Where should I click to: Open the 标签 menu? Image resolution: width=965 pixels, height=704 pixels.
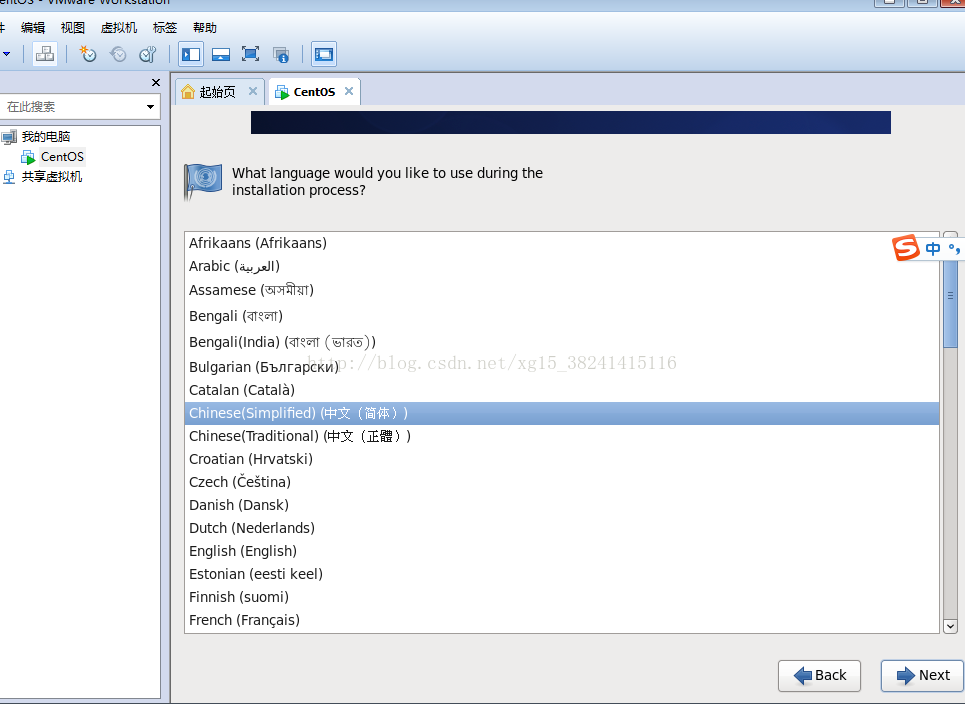165,28
